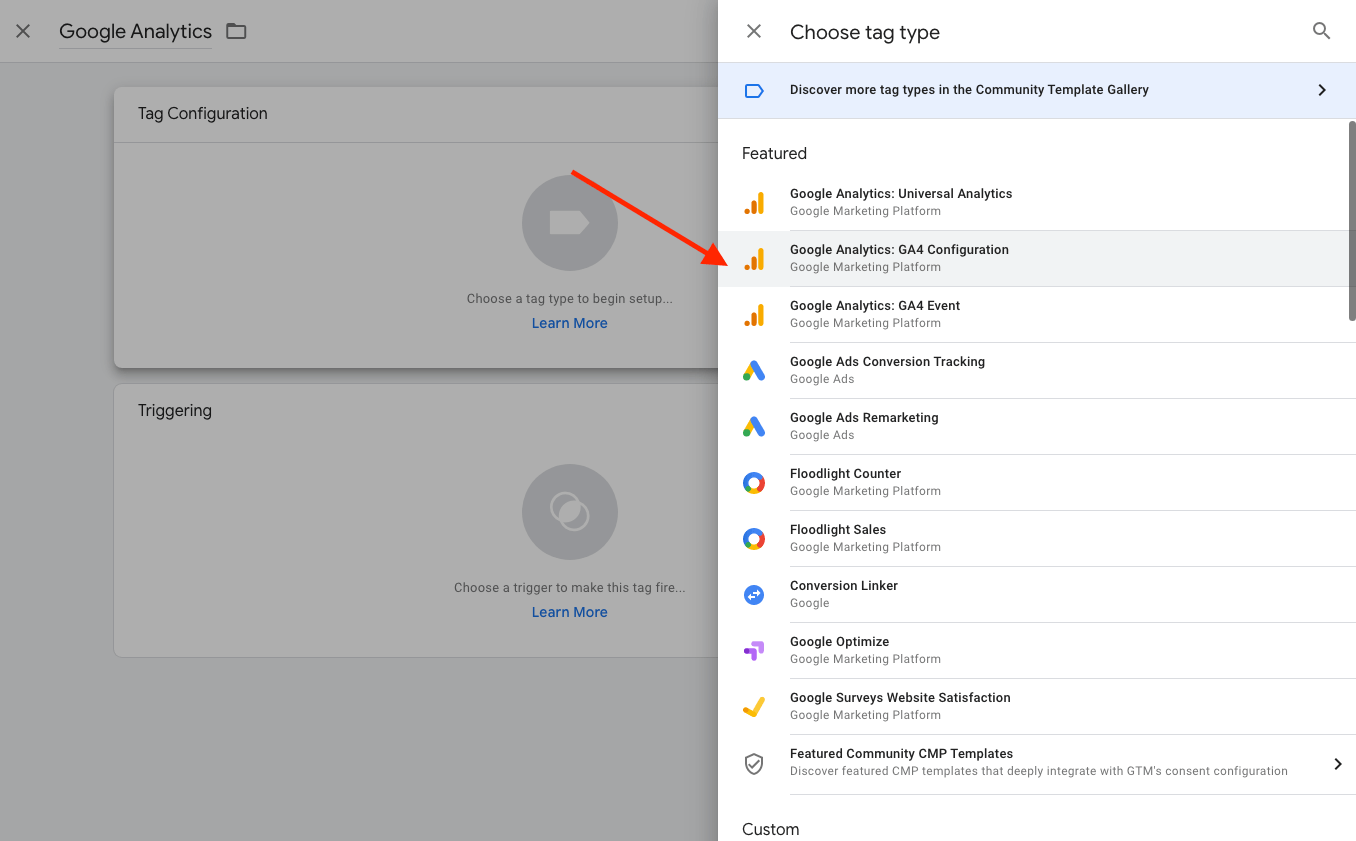The height and width of the screenshot is (841, 1356).
Task: Pick Floodlight Sales tag type
Action: click(x=1037, y=539)
